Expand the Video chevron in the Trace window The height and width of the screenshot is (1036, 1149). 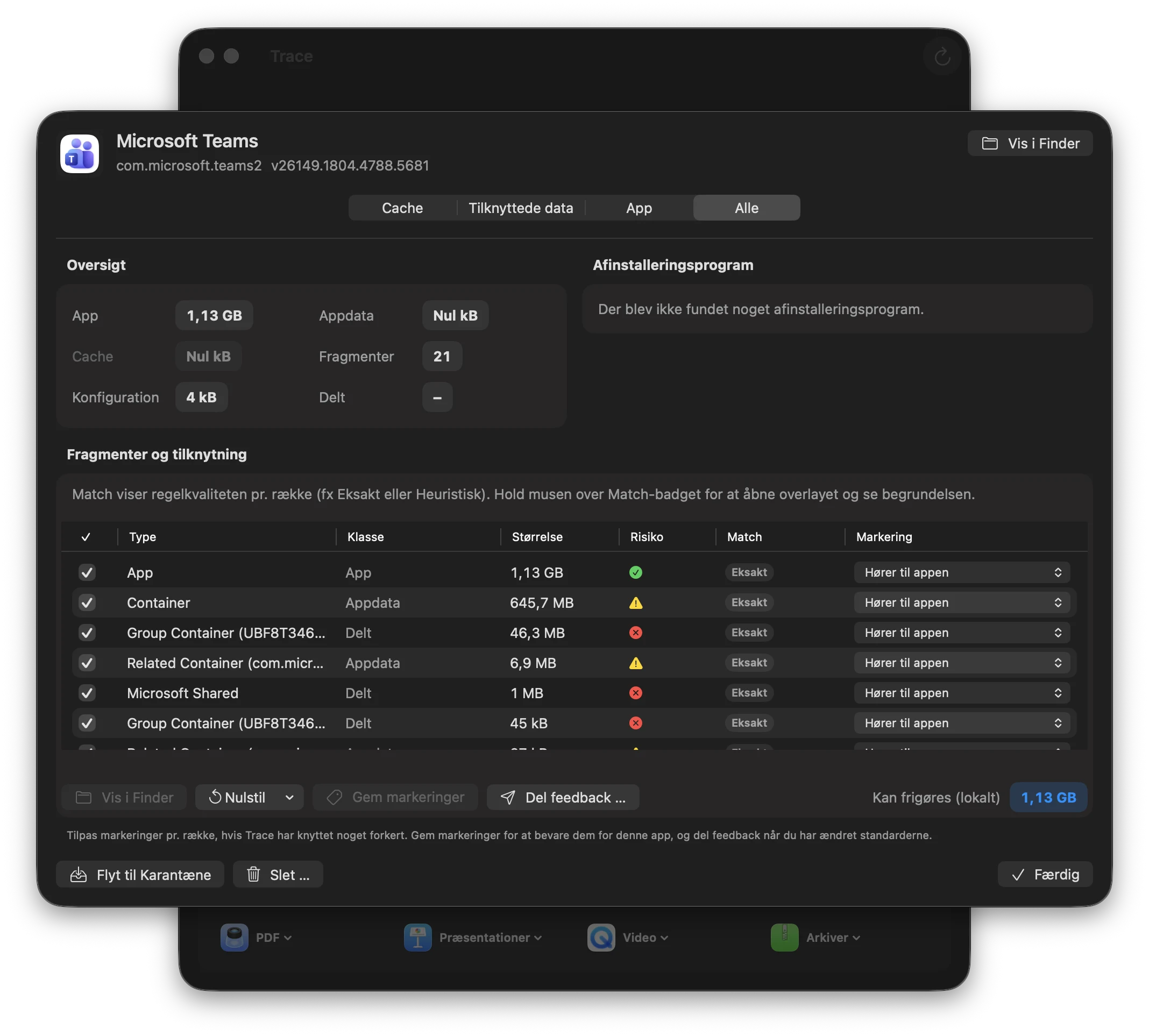664,938
